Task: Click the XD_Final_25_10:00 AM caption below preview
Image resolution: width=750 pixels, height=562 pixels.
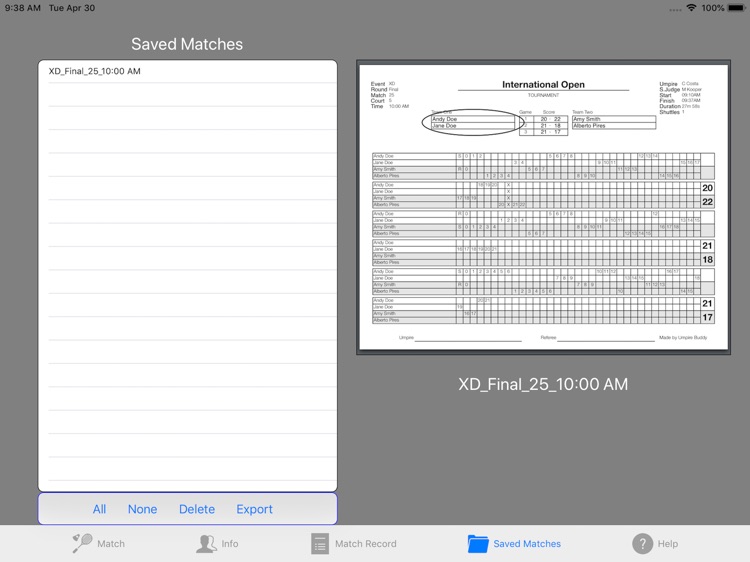Action: pos(543,384)
